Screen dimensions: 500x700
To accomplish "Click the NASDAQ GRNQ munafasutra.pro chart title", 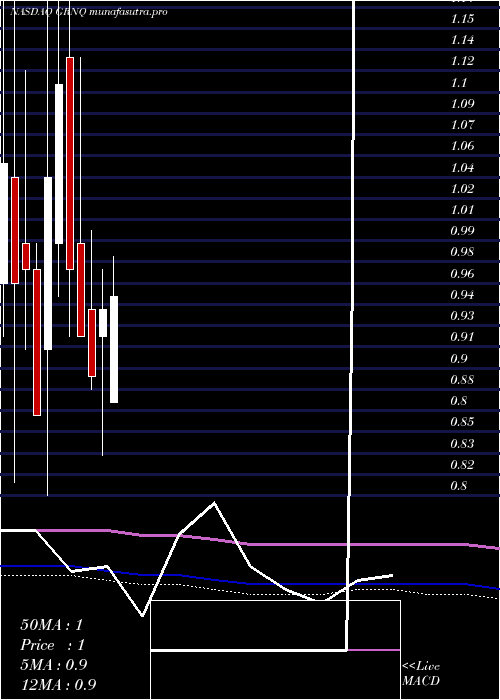I will point(89,12).
